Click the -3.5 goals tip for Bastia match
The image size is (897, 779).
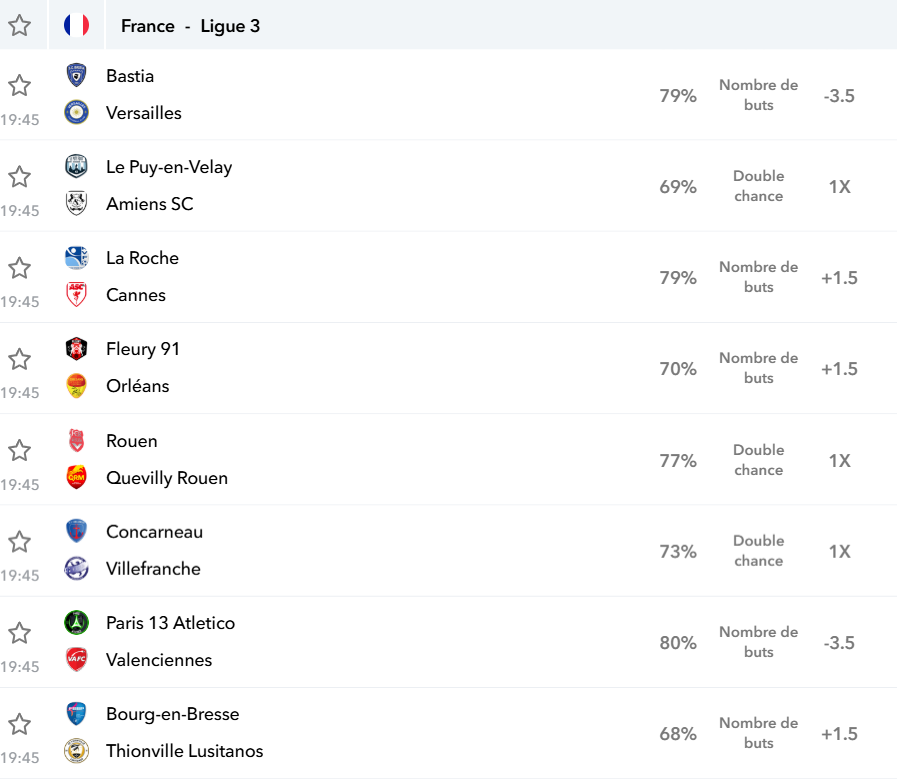pyautogui.click(x=839, y=96)
